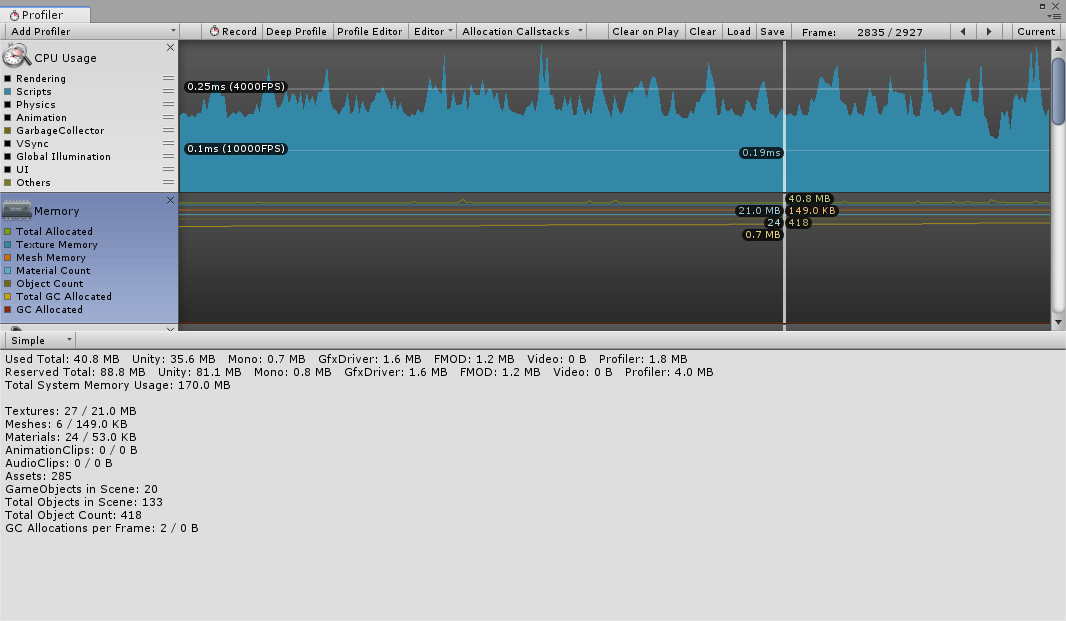Screen dimensions: 1066x621
Task: Click scroll up arrow of modules list
Action: 1058,48
